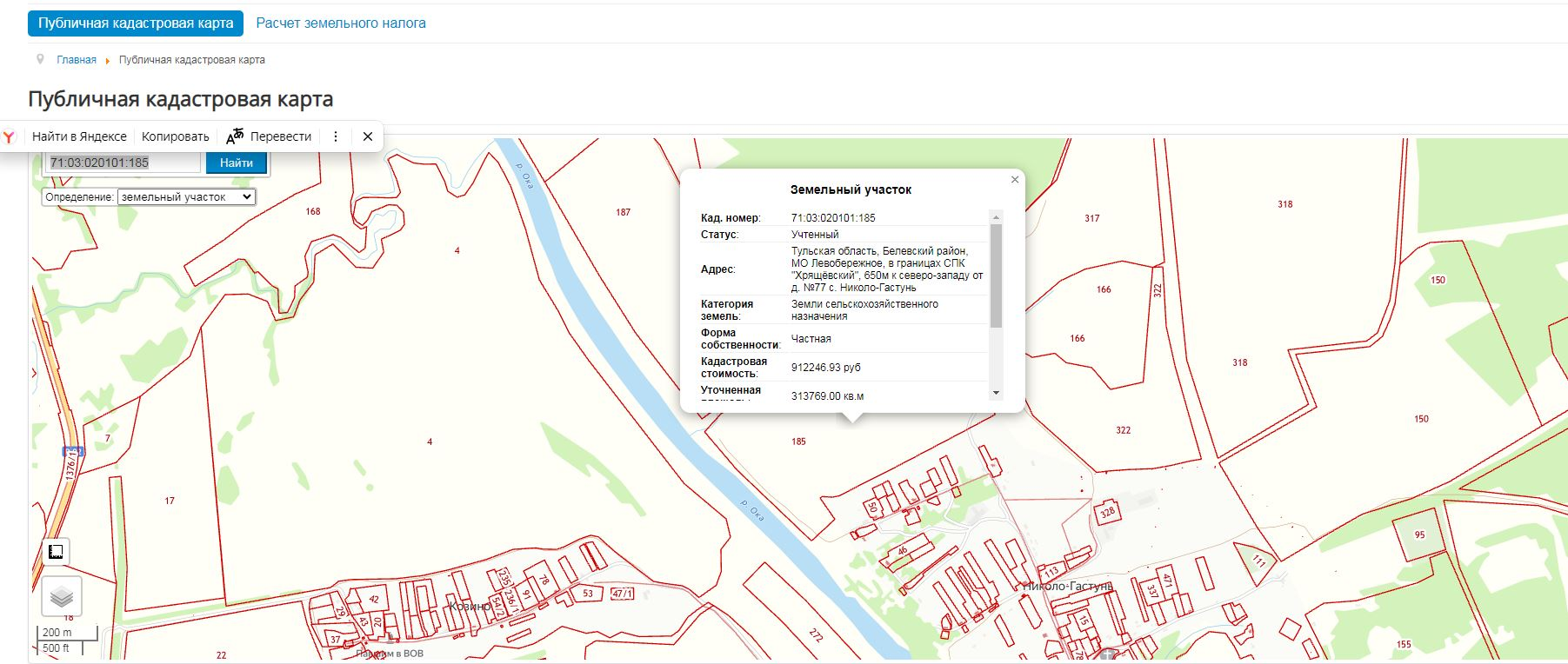Select parcel 185 label on the map
1568x664 pixels.
(x=798, y=442)
